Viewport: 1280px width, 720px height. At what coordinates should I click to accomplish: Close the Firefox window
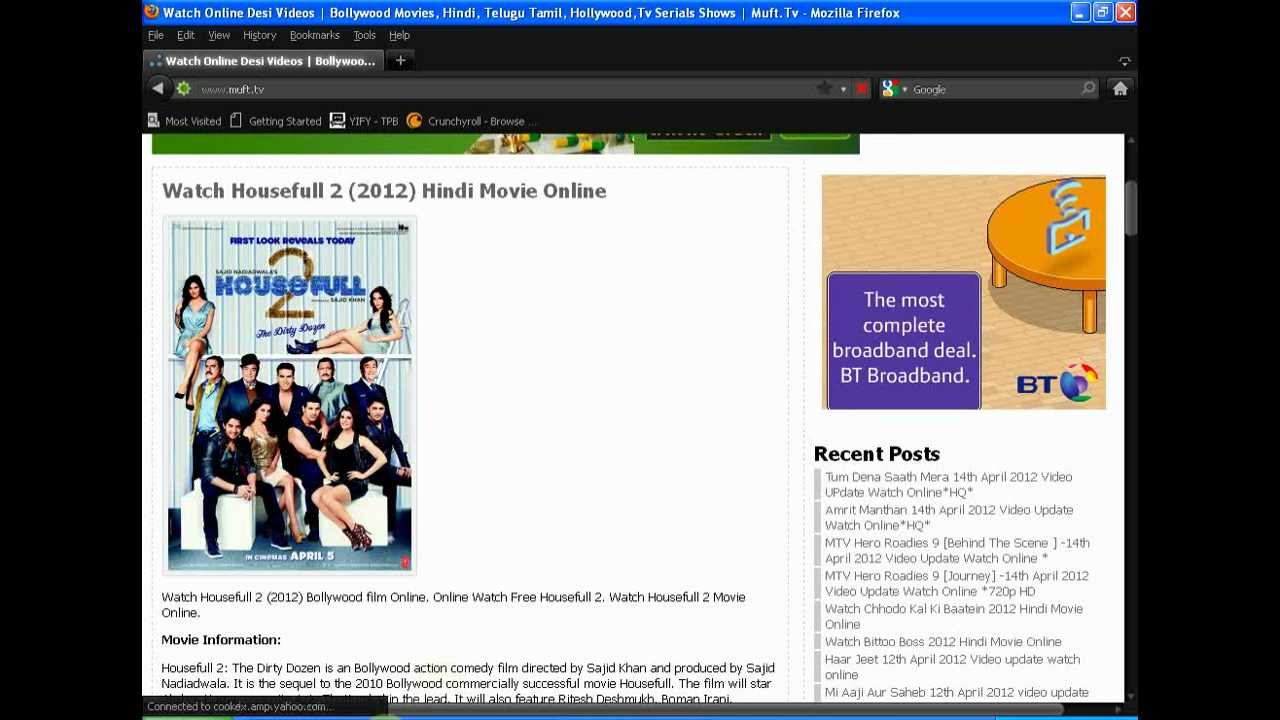pyautogui.click(x=1125, y=12)
